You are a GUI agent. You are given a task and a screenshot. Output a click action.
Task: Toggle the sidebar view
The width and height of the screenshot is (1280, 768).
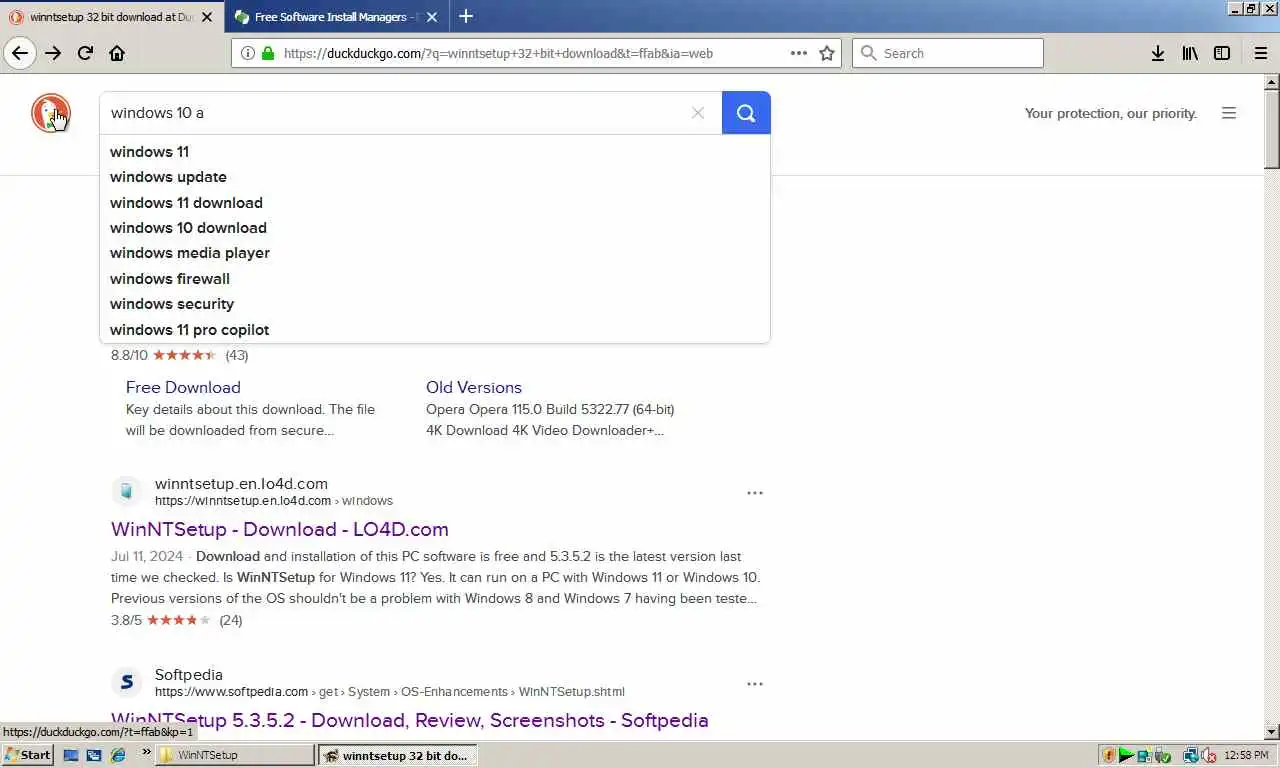click(x=1222, y=53)
